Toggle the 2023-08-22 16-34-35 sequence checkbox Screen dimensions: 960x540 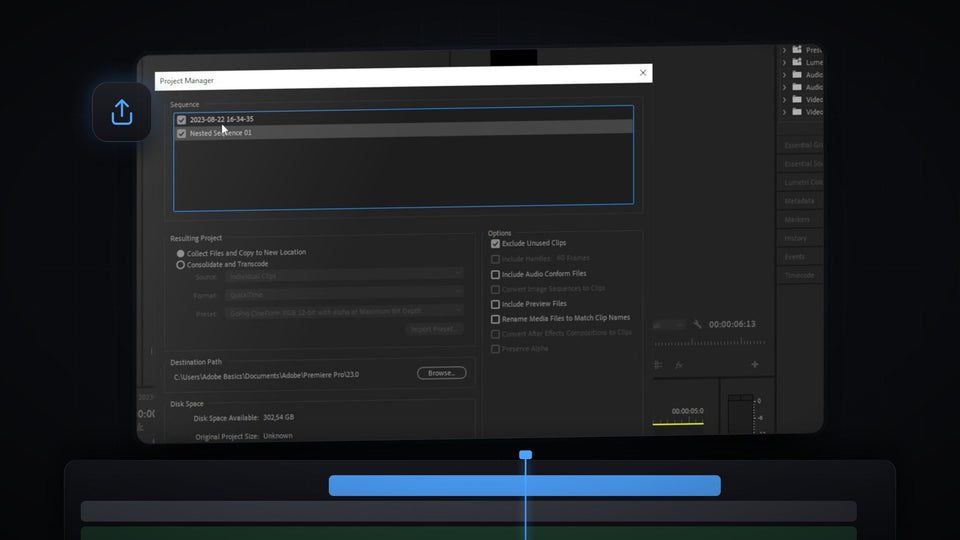click(181, 120)
